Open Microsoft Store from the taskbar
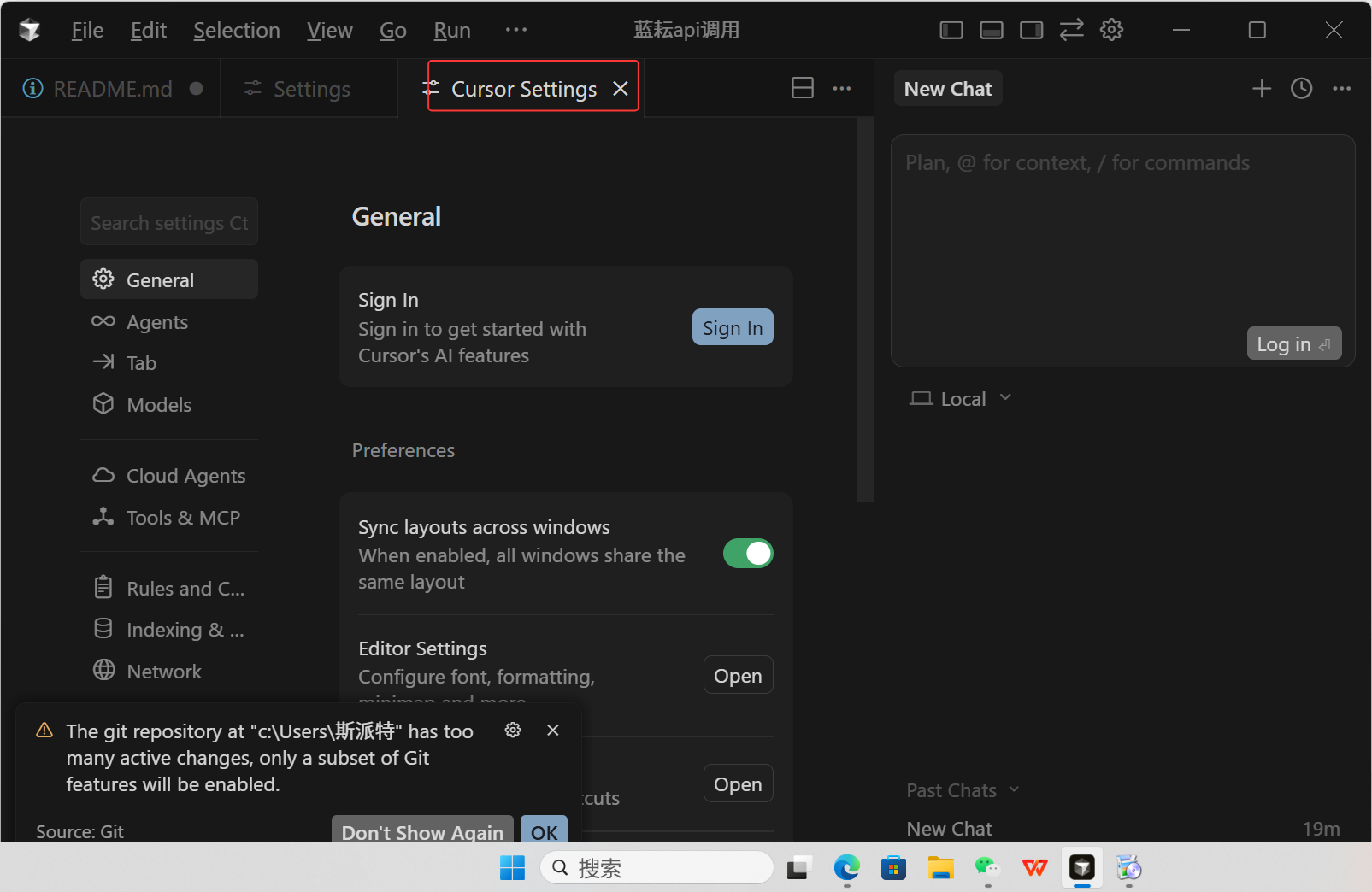The image size is (1372, 892). point(893,868)
